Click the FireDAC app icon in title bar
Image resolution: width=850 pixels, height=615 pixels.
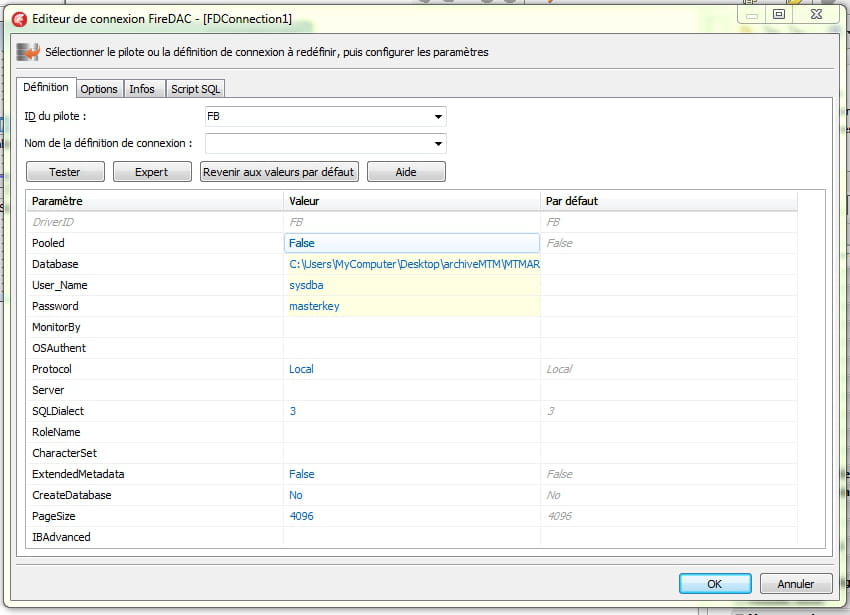pos(20,20)
